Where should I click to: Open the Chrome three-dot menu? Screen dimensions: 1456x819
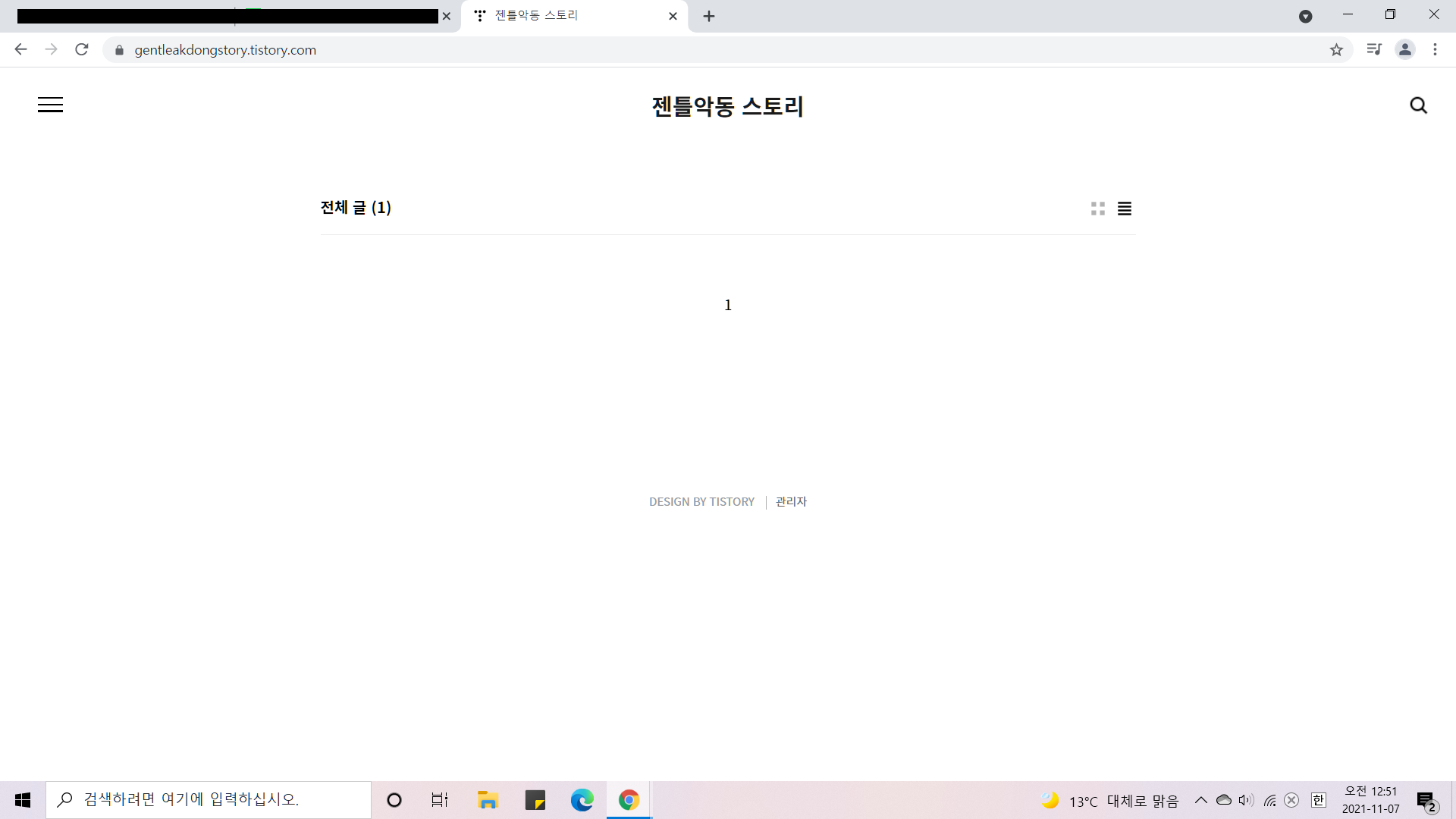1435,49
